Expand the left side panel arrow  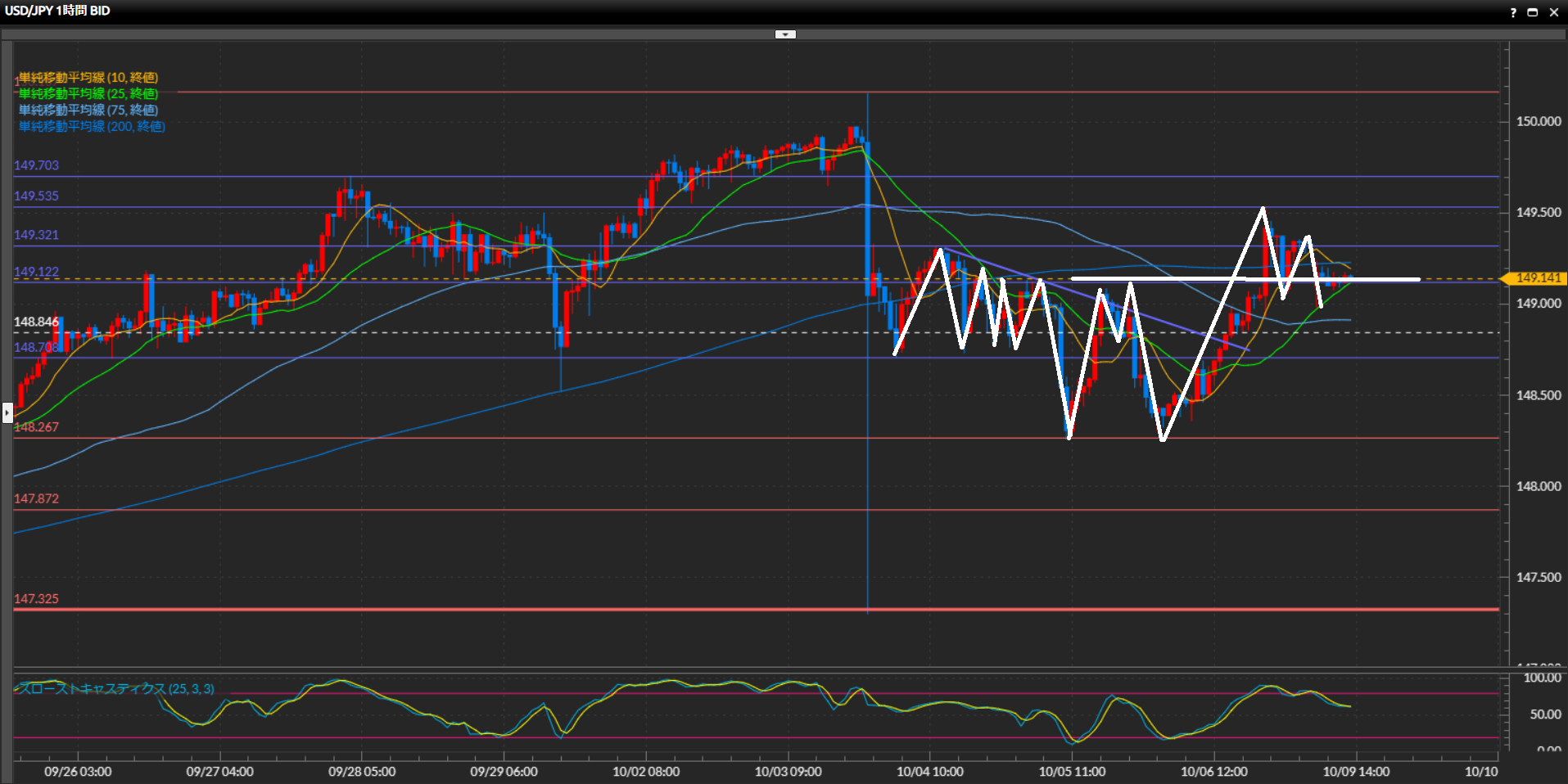(7, 412)
